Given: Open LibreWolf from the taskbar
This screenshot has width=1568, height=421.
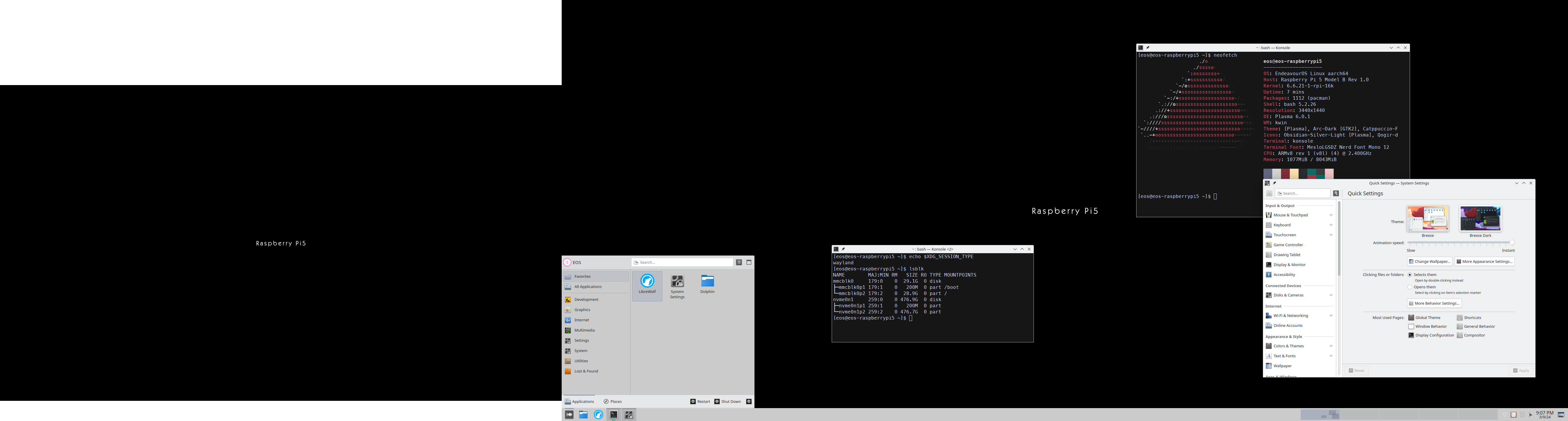Looking at the screenshot, I should click(598, 414).
